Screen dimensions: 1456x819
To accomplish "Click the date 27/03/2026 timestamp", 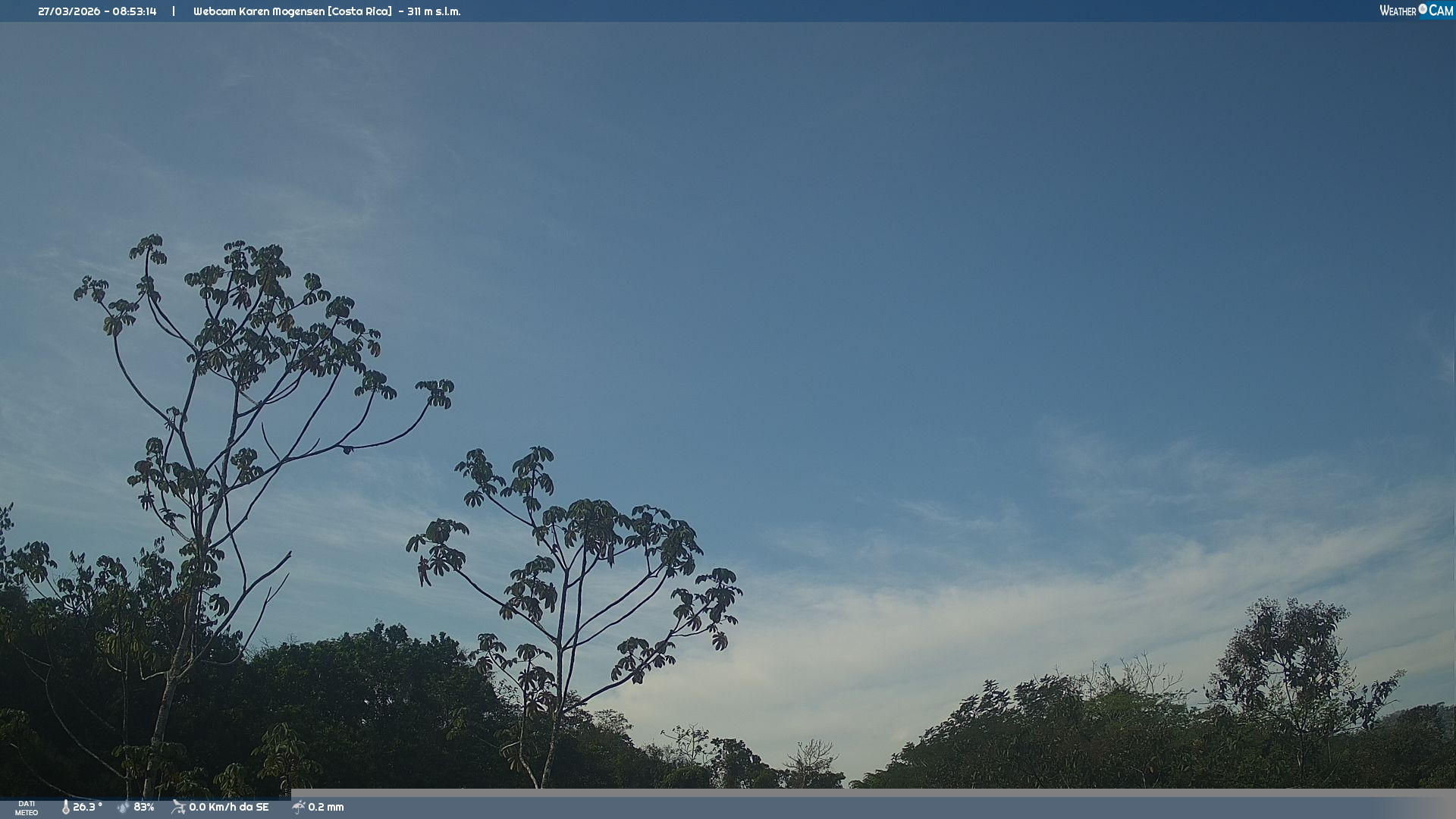I will [x=68, y=11].
